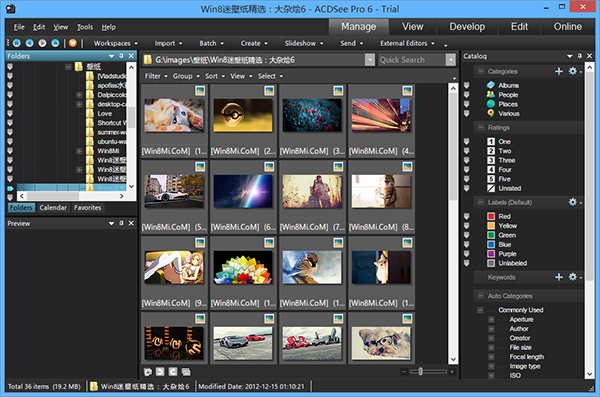
Task: Pin the Preview panel
Action: tap(121, 223)
